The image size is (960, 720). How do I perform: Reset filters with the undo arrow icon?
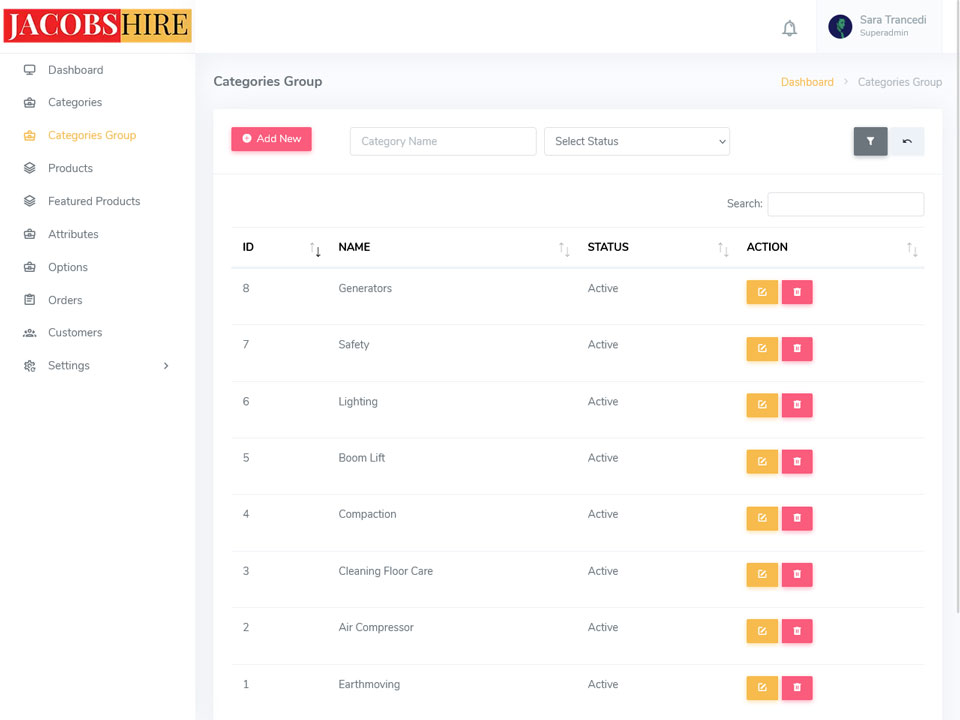(x=907, y=141)
